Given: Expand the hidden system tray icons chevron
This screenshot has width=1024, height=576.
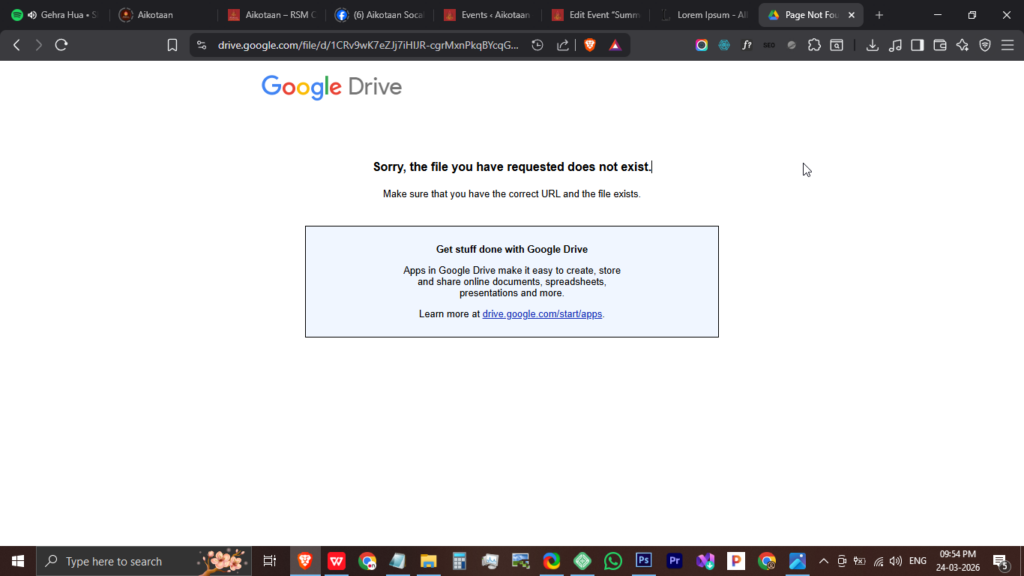Looking at the screenshot, I should pyautogui.click(x=823, y=561).
